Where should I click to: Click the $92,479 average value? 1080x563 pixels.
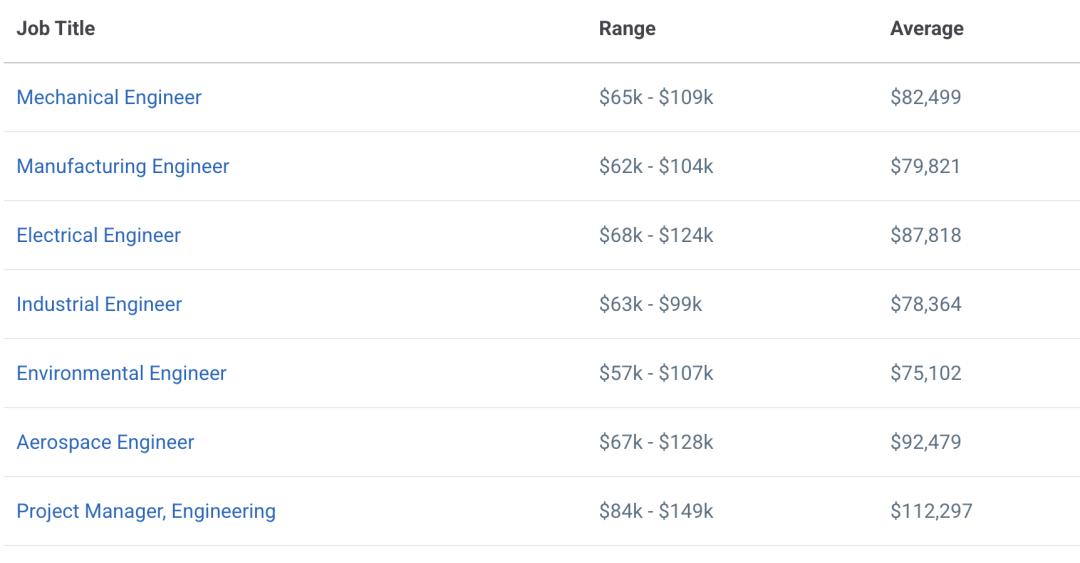925,442
